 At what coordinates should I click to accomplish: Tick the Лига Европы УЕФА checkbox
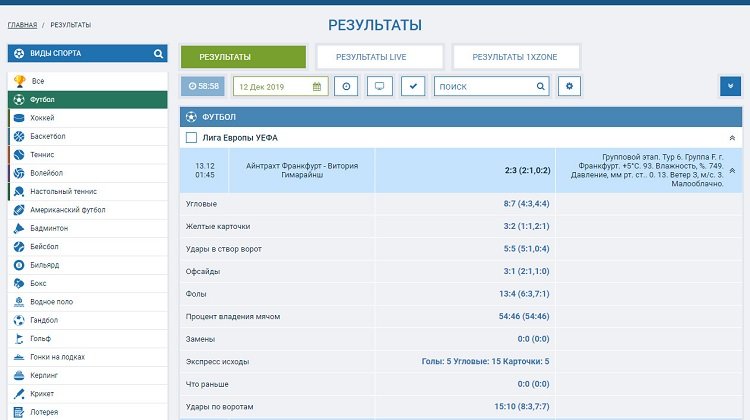[191, 138]
